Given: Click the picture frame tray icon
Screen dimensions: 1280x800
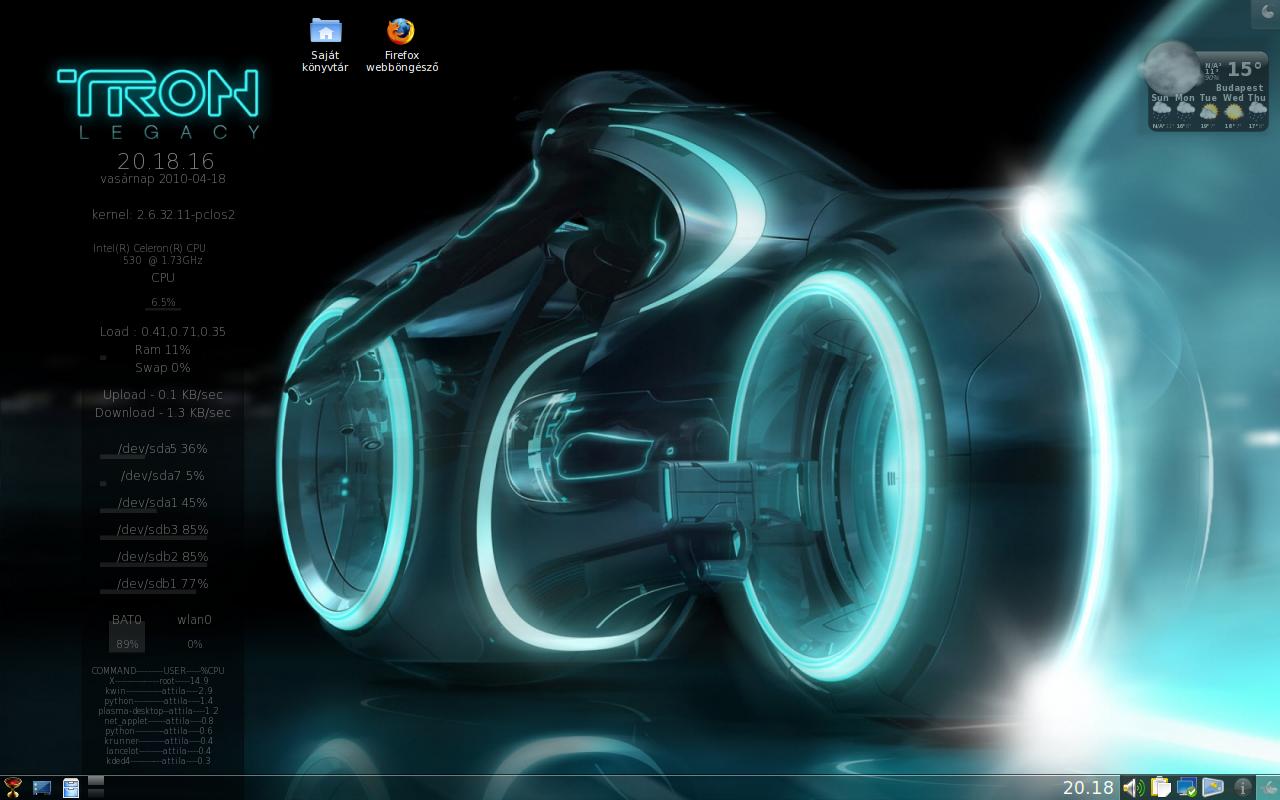Looking at the screenshot, I should coord(1213,788).
